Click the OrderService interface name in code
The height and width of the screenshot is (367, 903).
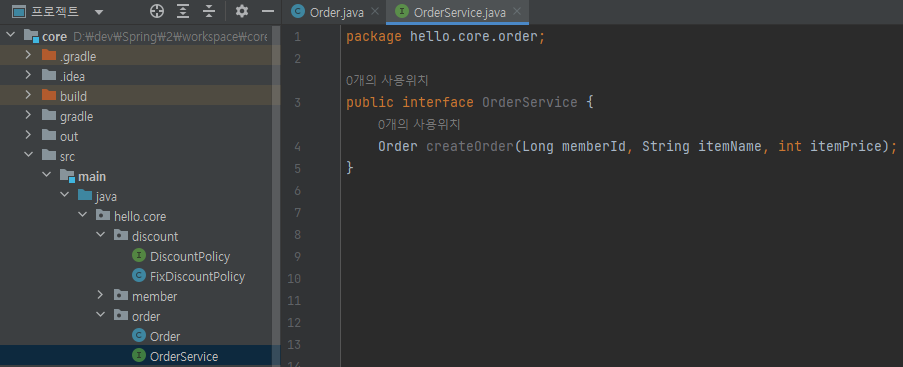pyautogui.click(x=530, y=103)
